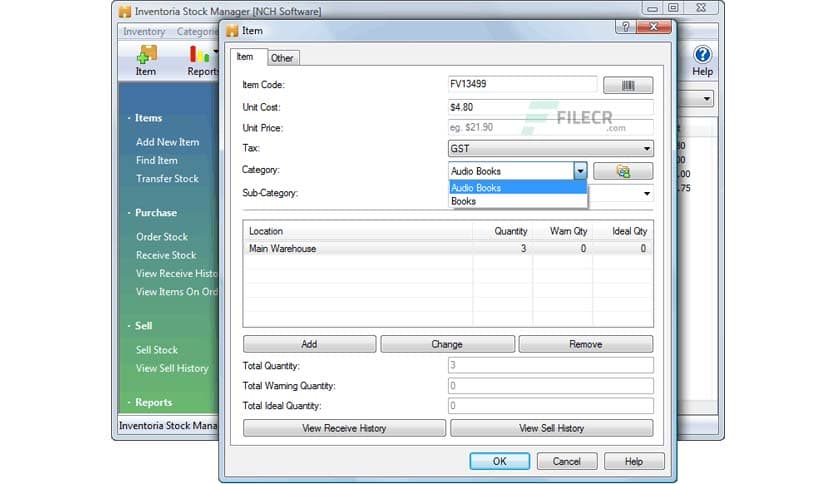Select Books from category list
Image resolution: width=836 pixels, height=484 pixels.
(464, 201)
